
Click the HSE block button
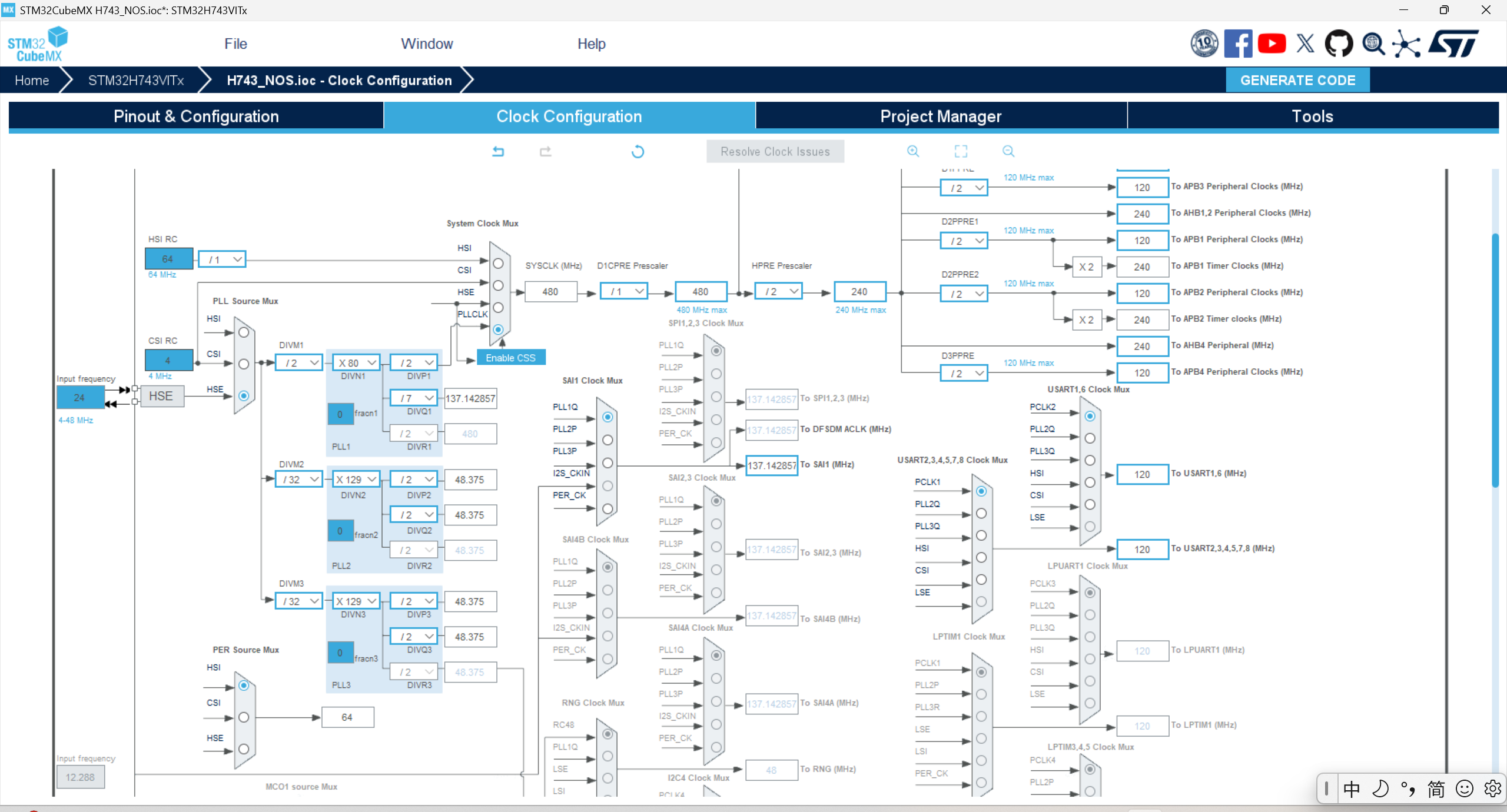[161, 396]
